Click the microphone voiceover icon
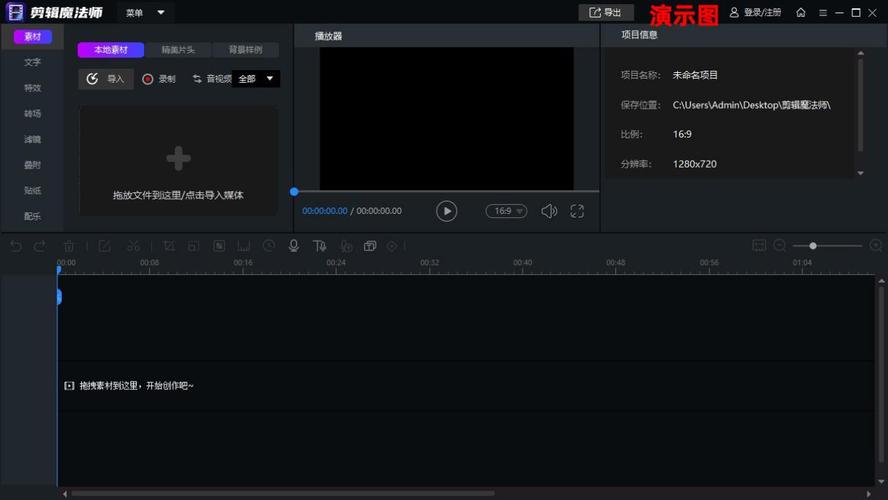 point(293,246)
